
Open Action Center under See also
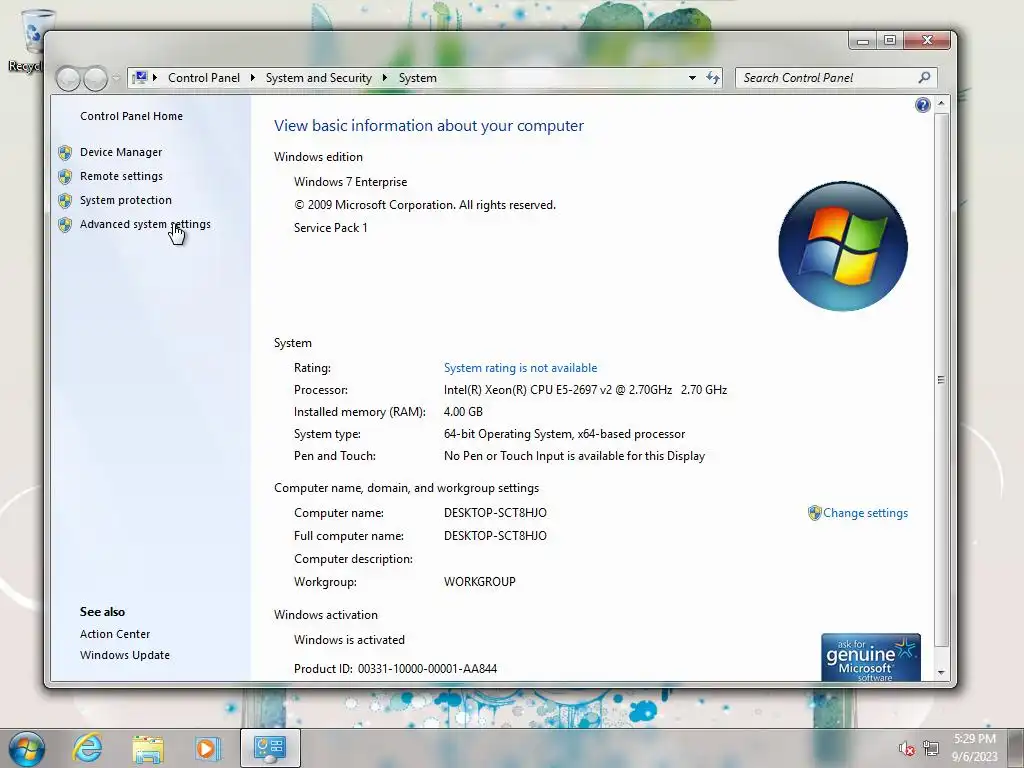click(x=115, y=634)
